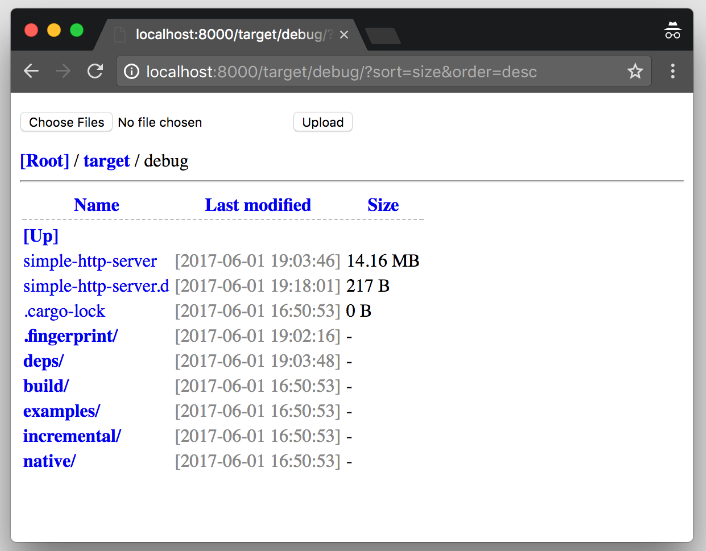Open the target breadcrumb link
The image size is (706, 551).
coord(107,160)
